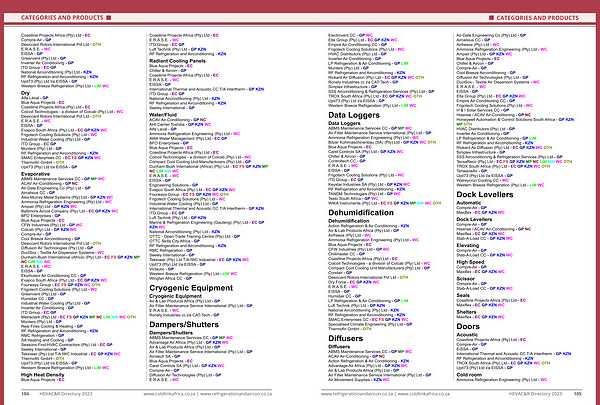The width and height of the screenshot is (600, 405).
Task: Click the 'Dry' subcategory heading
Action: pyautogui.click(x=25, y=93)
